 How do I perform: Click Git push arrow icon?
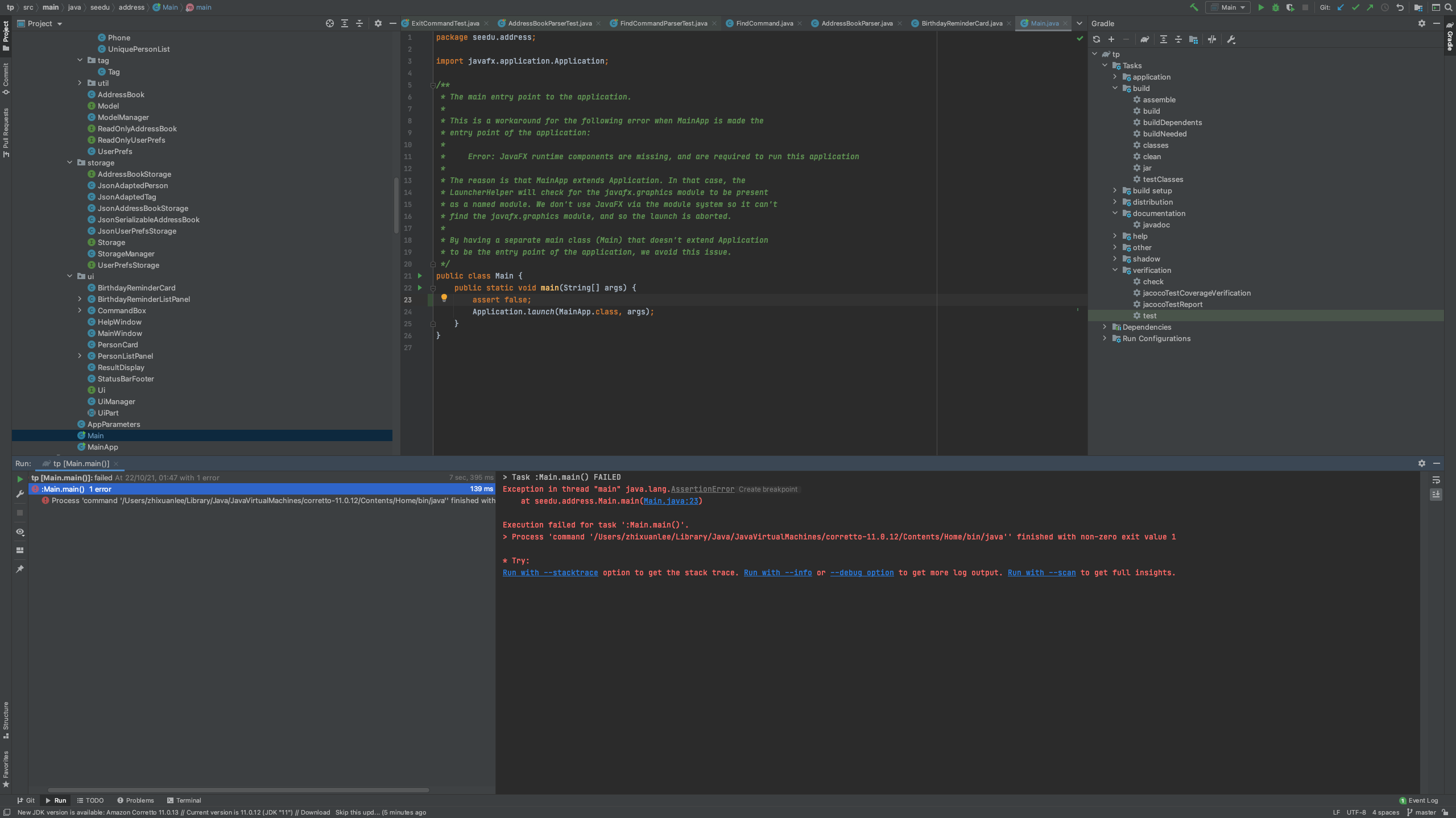[1370, 7]
